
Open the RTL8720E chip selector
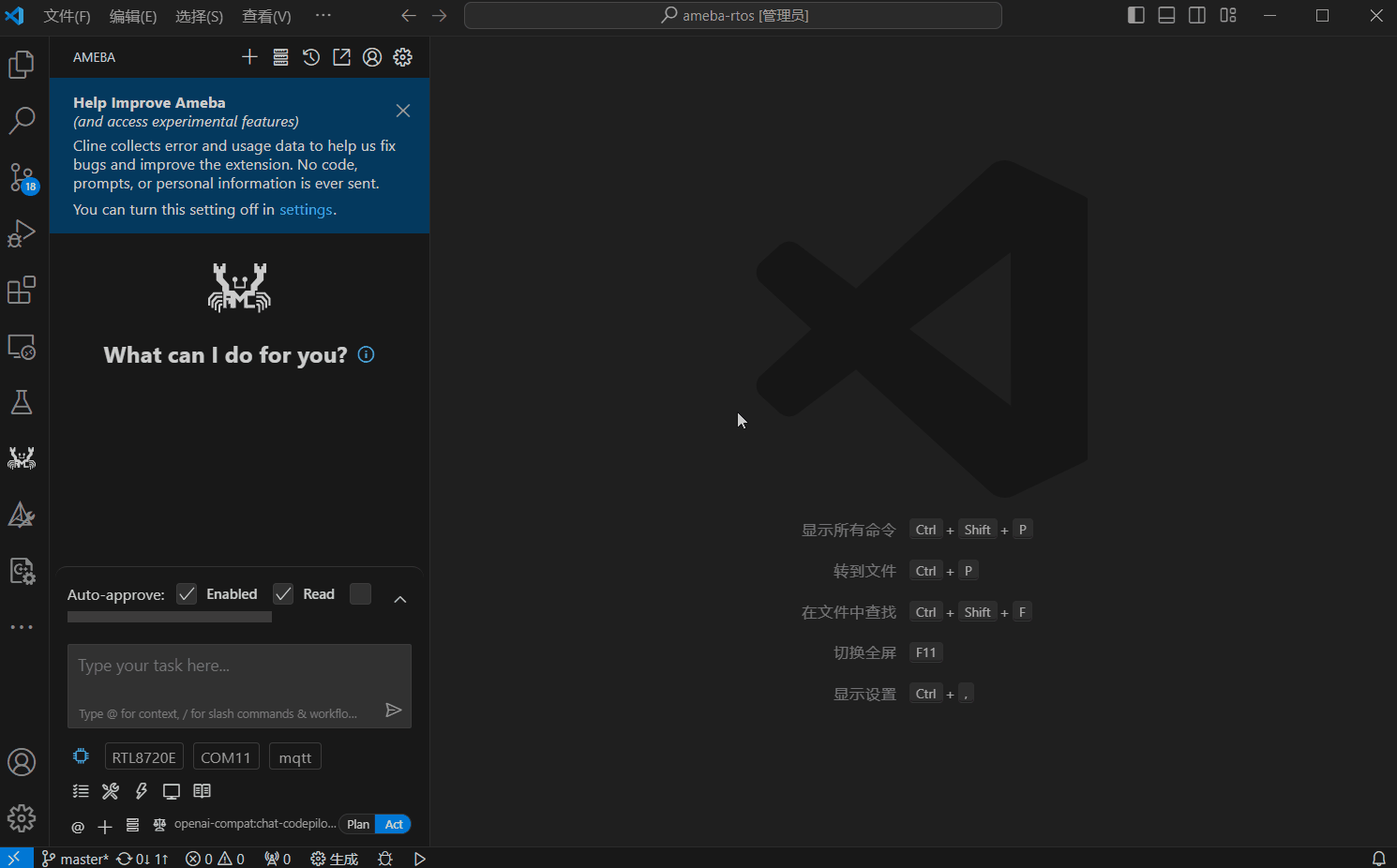click(x=143, y=757)
